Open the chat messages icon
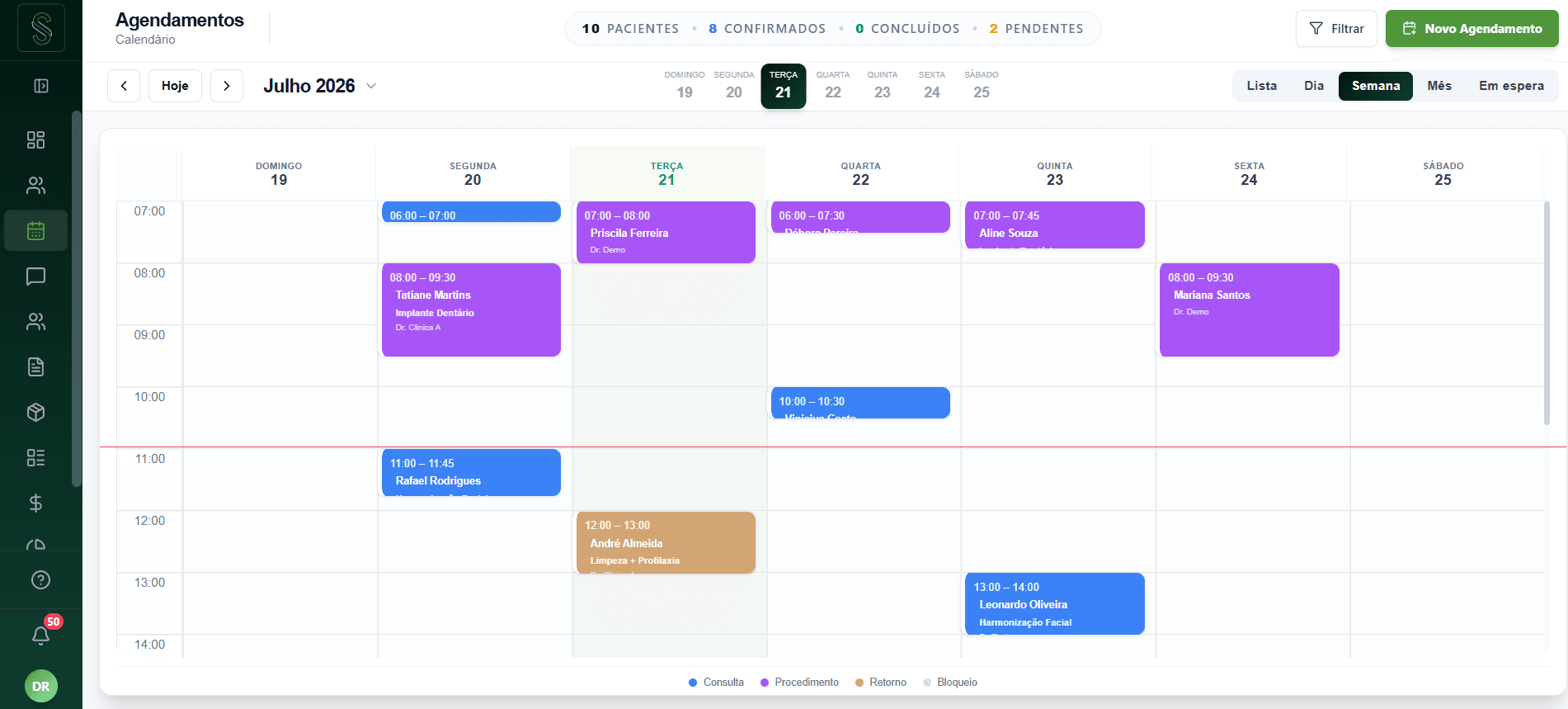This screenshot has height=709, width=1568. click(35, 277)
